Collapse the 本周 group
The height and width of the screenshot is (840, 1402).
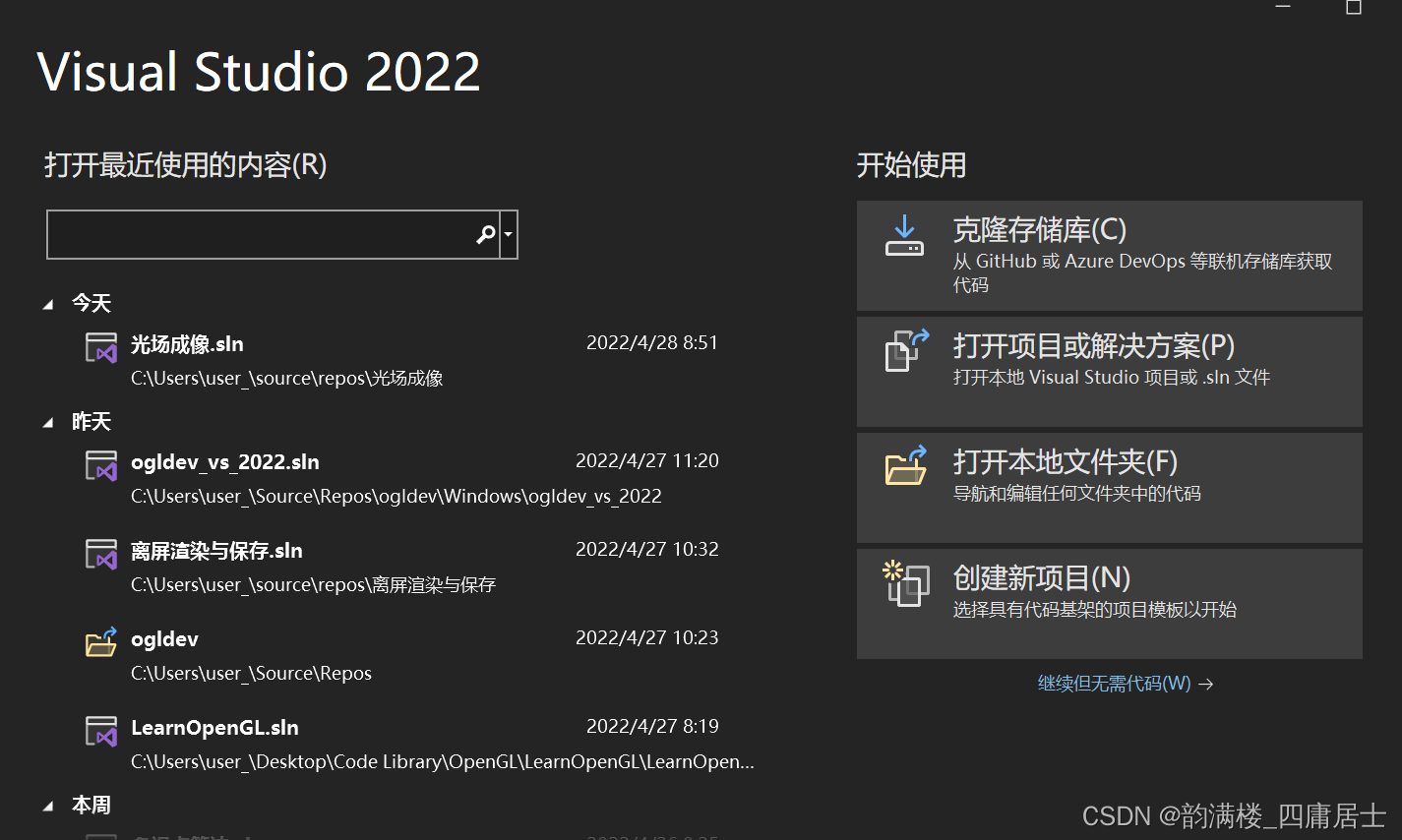pyautogui.click(x=48, y=807)
